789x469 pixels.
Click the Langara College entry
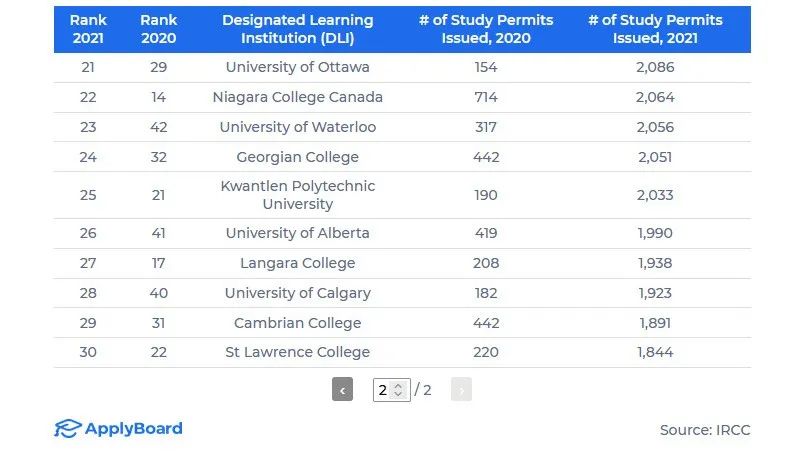[297, 263]
